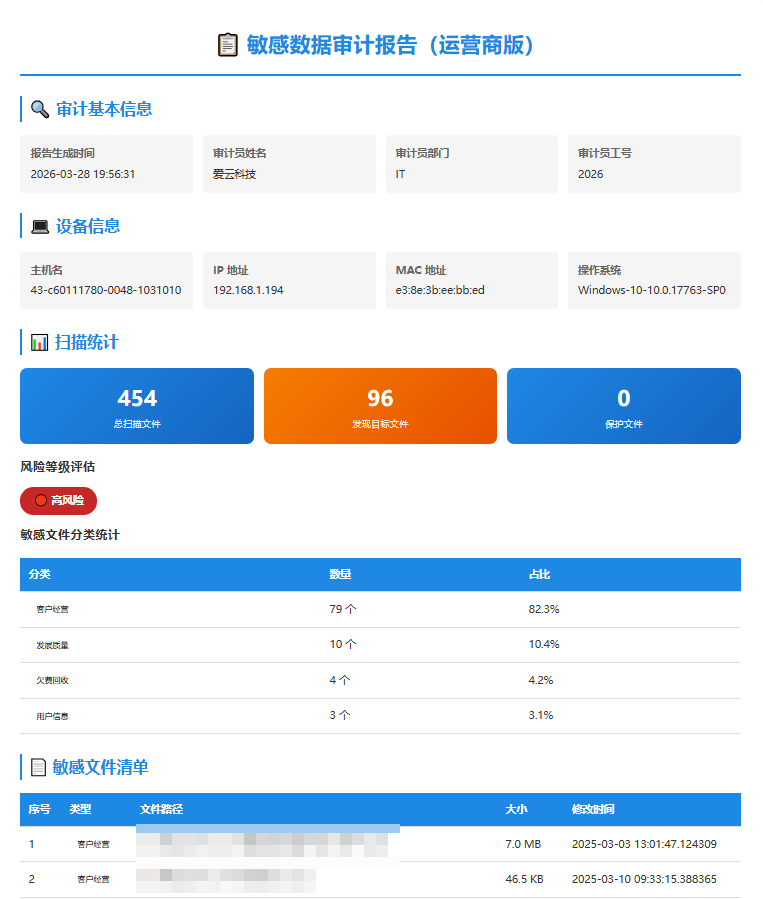This screenshot has height=899, width=763.
Task: Click the 发展质量 category row
Action: pyautogui.click(x=380, y=644)
